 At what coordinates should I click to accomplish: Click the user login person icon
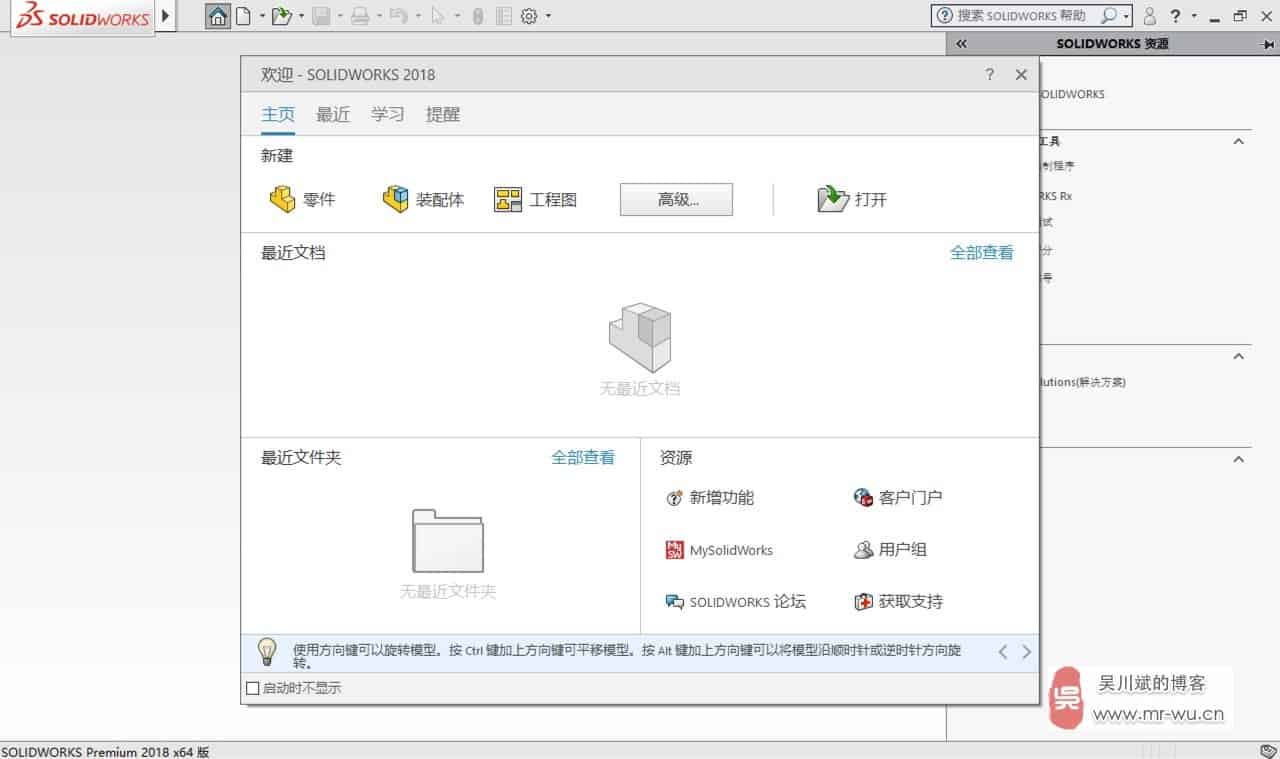tap(1150, 16)
